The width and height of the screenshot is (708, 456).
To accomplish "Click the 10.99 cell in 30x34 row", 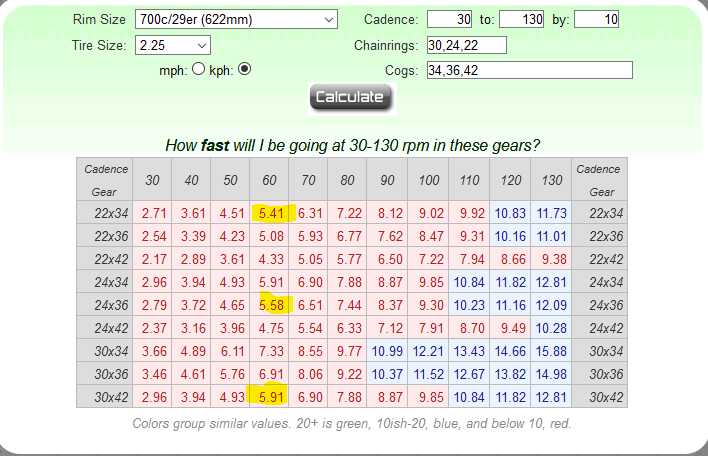I will tap(388, 350).
